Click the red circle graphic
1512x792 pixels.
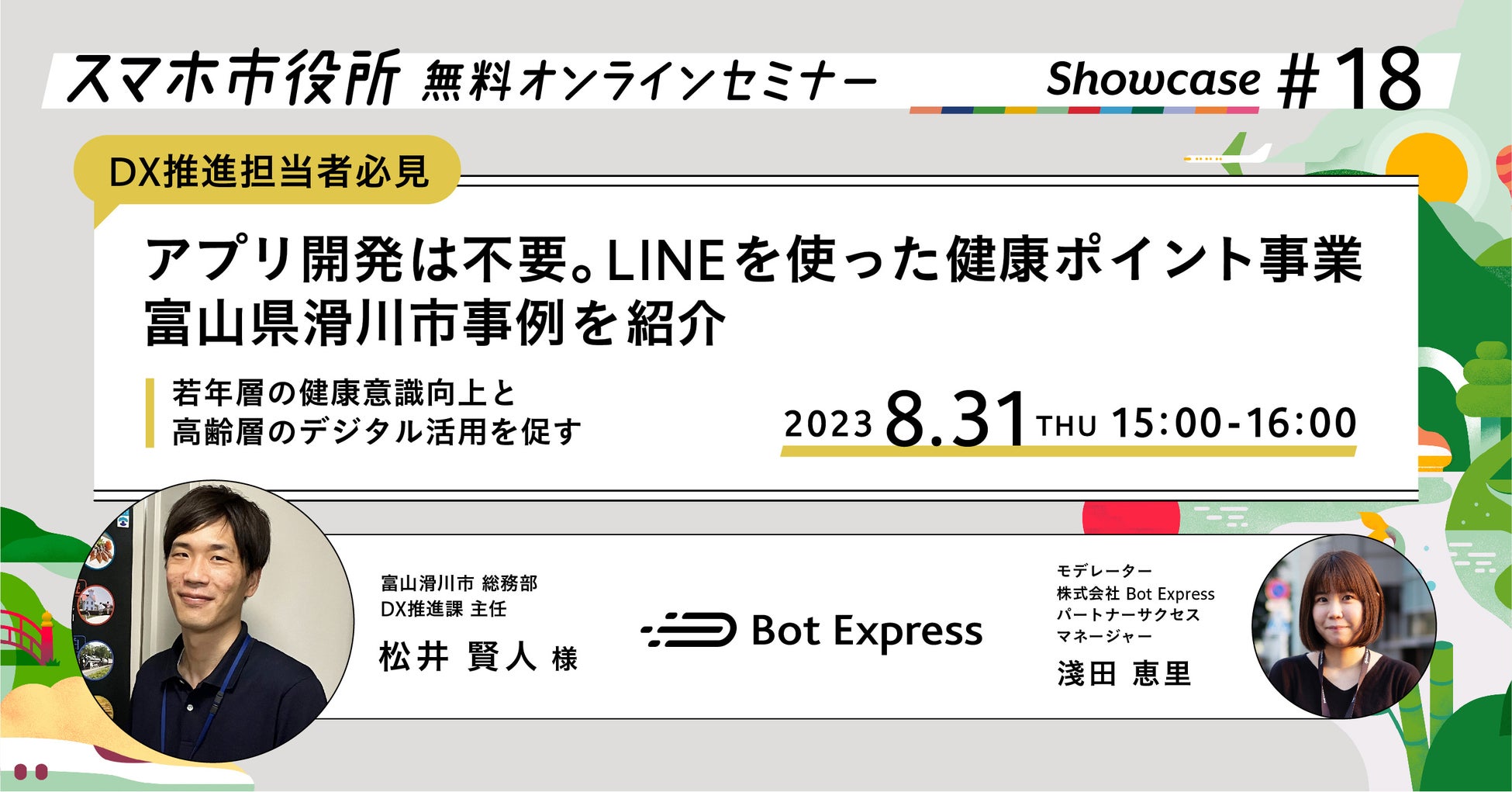click(1131, 517)
